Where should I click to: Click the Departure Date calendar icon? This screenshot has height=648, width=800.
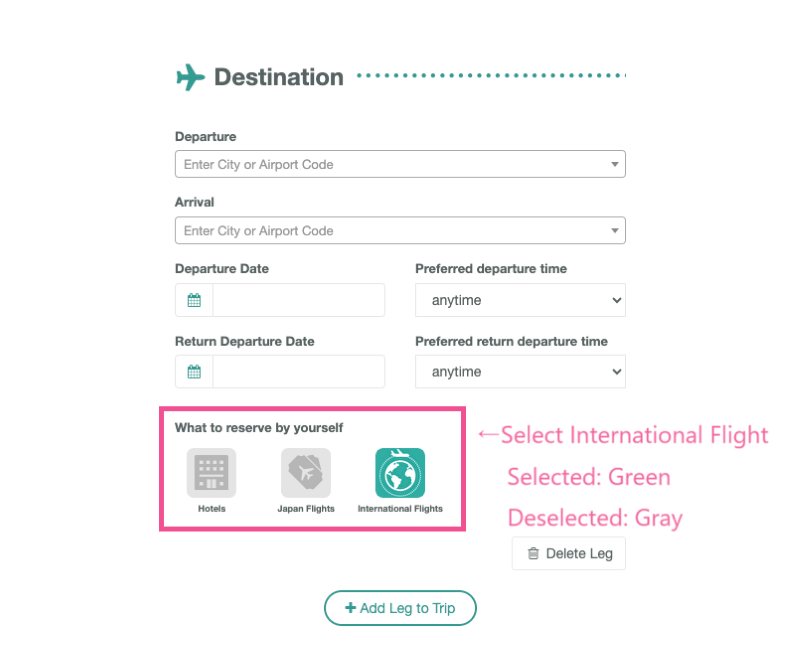(194, 300)
